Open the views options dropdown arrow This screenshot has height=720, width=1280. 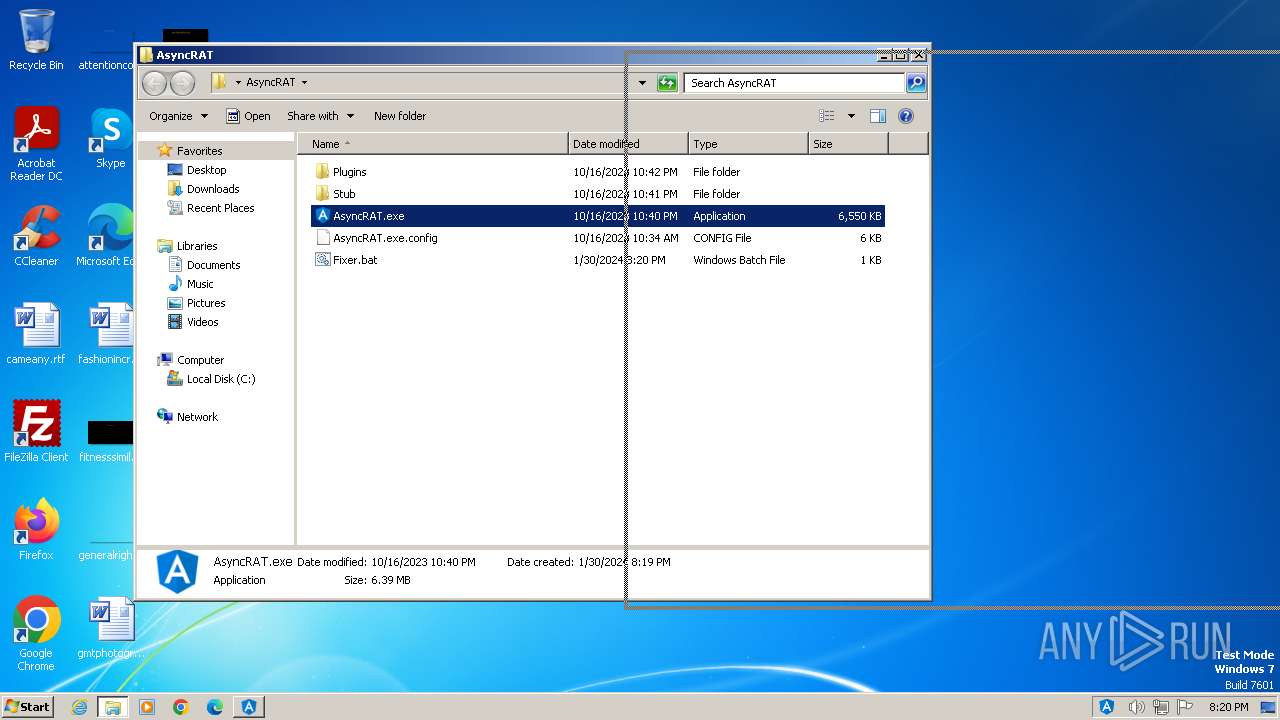pyautogui.click(x=851, y=116)
